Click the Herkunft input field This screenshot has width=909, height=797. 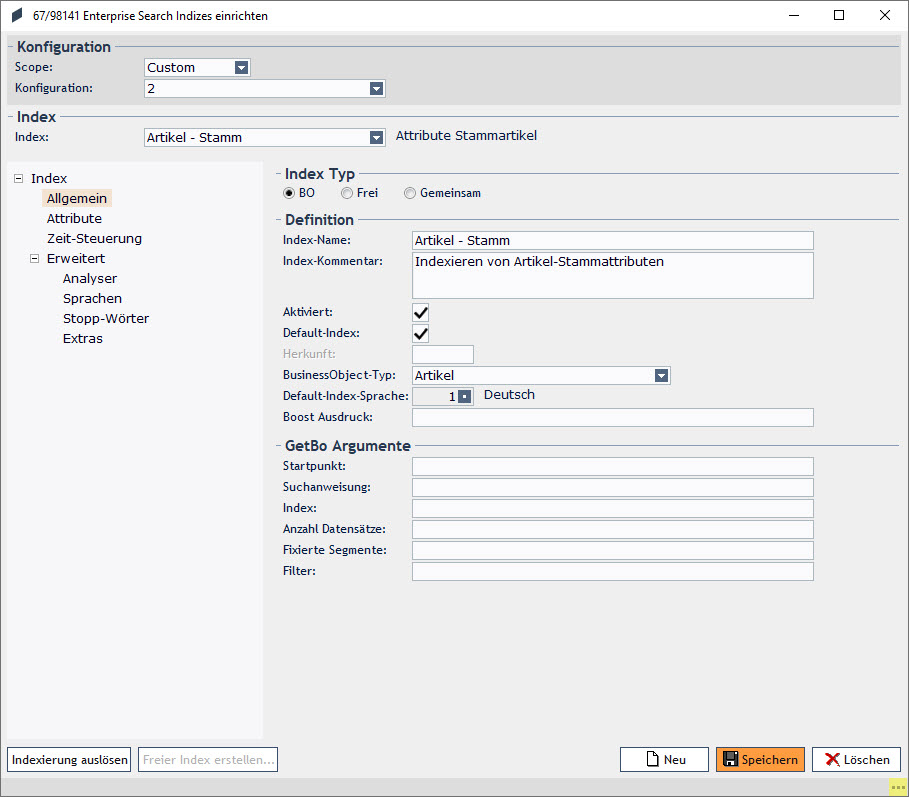pyautogui.click(x=443, y=355)
